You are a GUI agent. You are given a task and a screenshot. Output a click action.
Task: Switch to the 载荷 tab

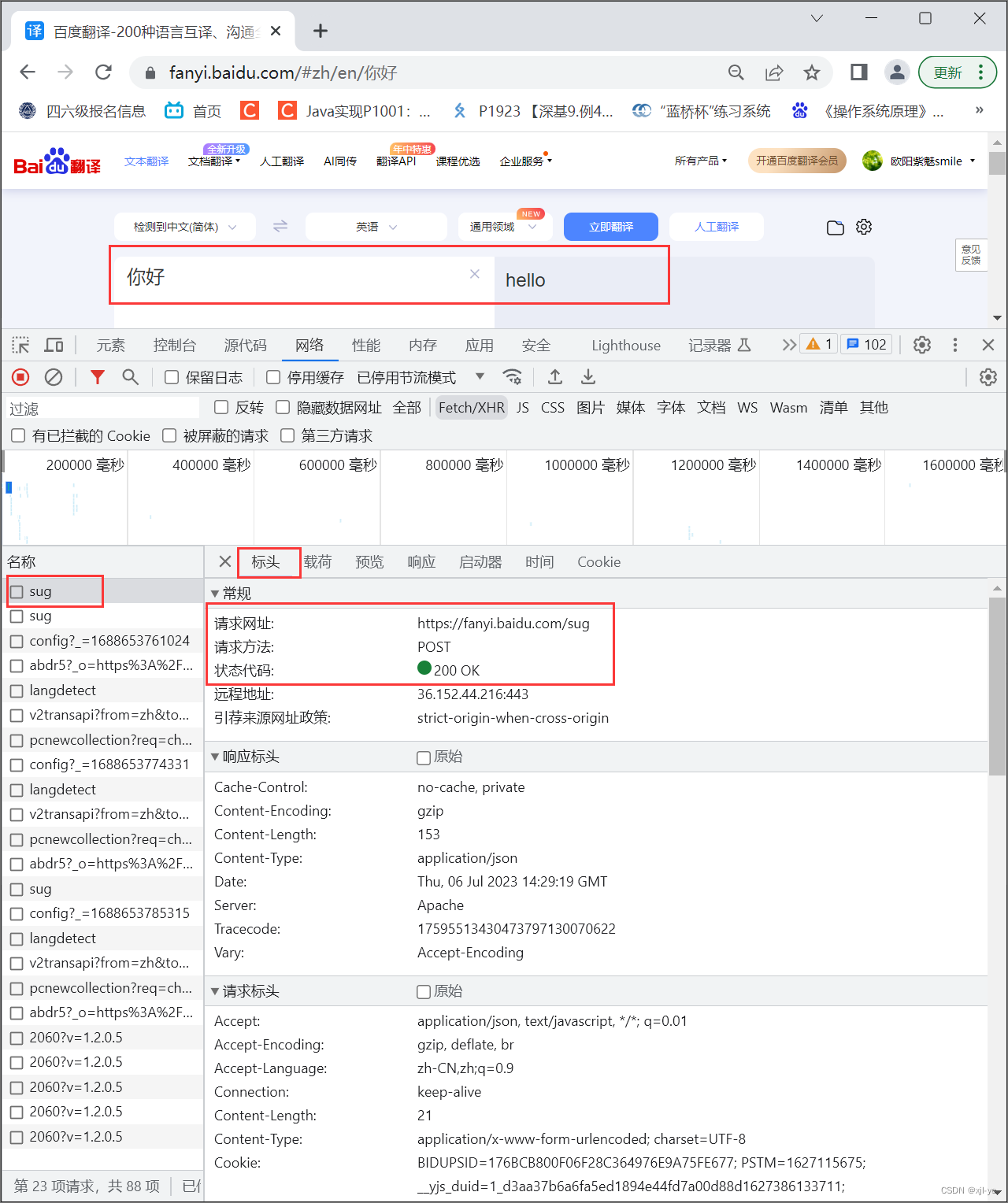click(317, 561)
